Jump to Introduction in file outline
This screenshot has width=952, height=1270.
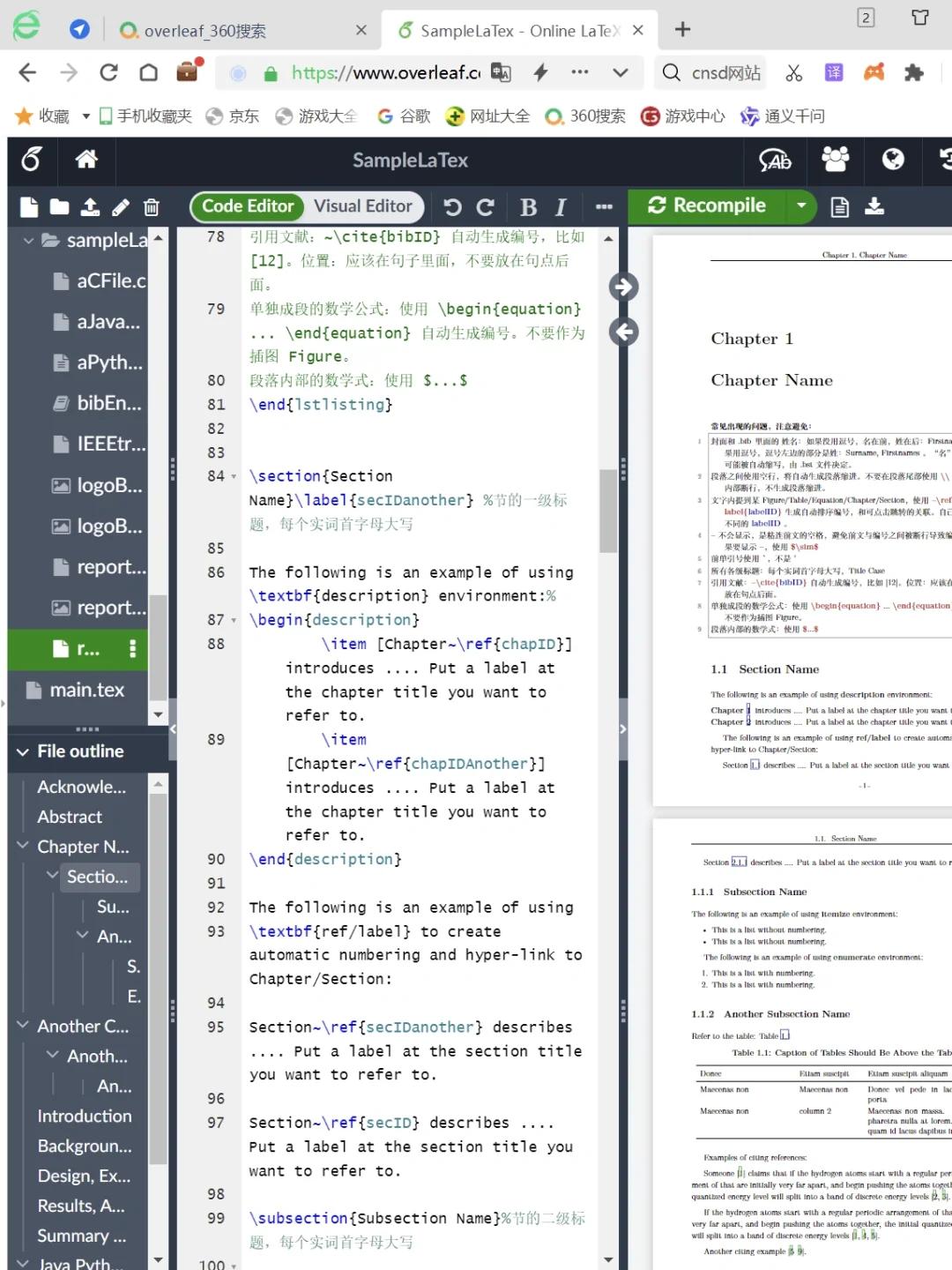pos(85,1116)
